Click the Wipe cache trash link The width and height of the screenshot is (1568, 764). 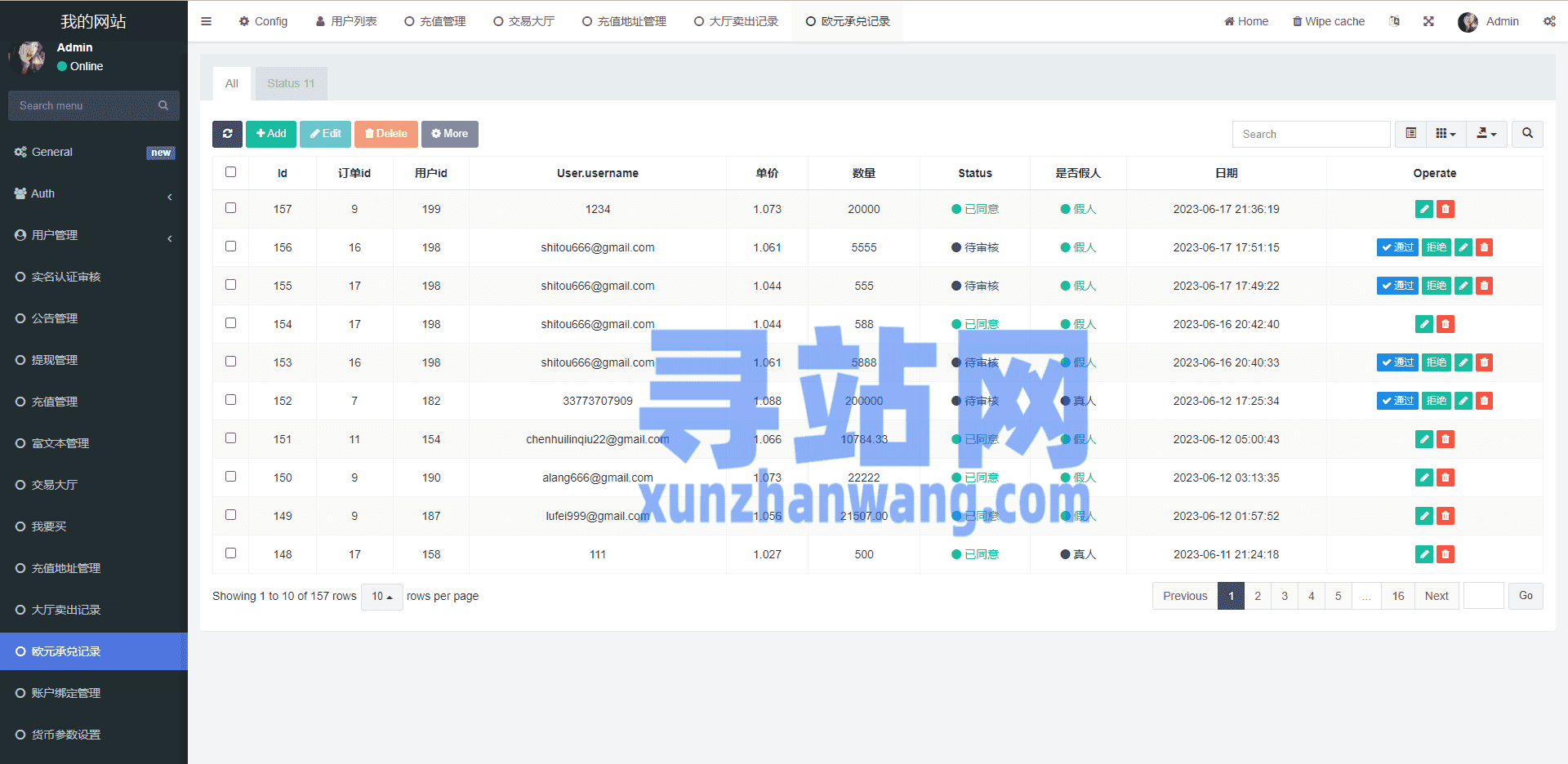coord(1328,21)
